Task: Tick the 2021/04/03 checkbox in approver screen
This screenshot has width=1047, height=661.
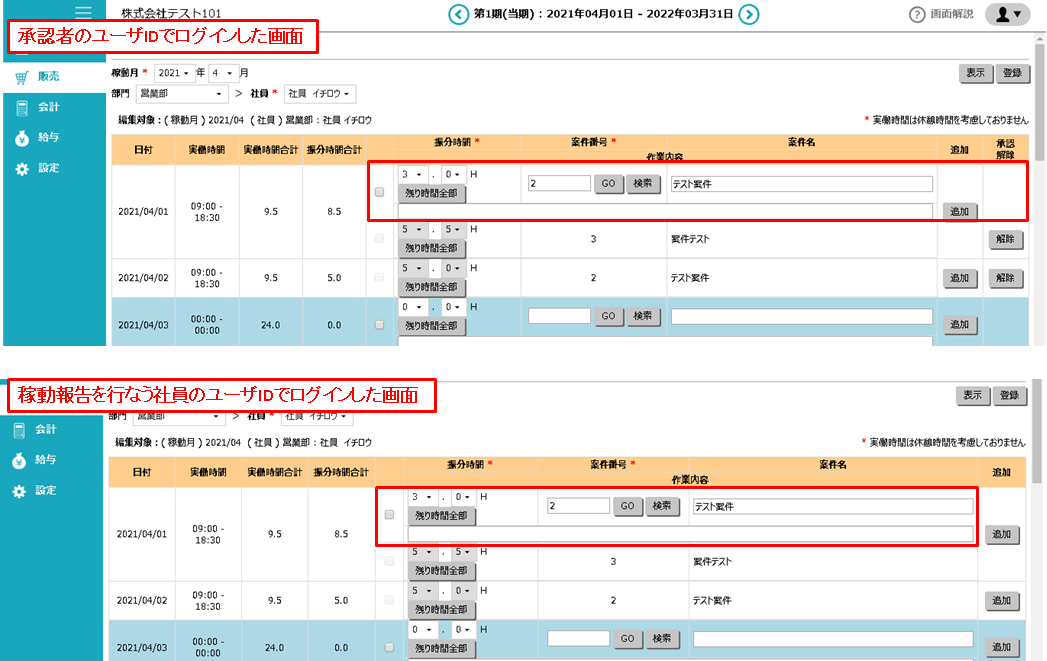Action: pyautogui.click(x=379, y=324)
